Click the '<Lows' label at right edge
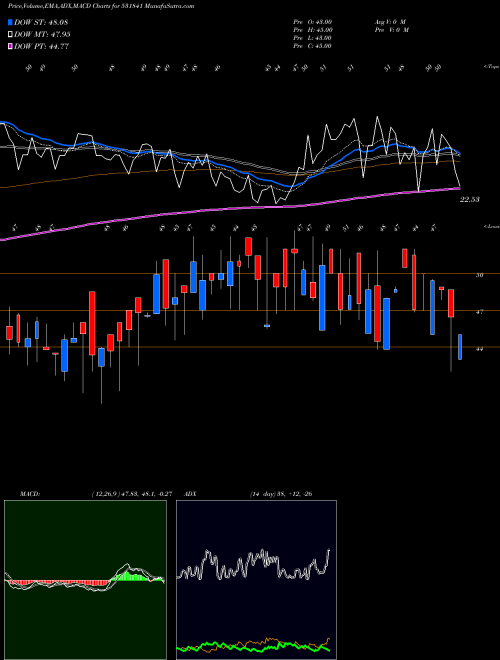500x660 pixels. [x=492, y=226]
